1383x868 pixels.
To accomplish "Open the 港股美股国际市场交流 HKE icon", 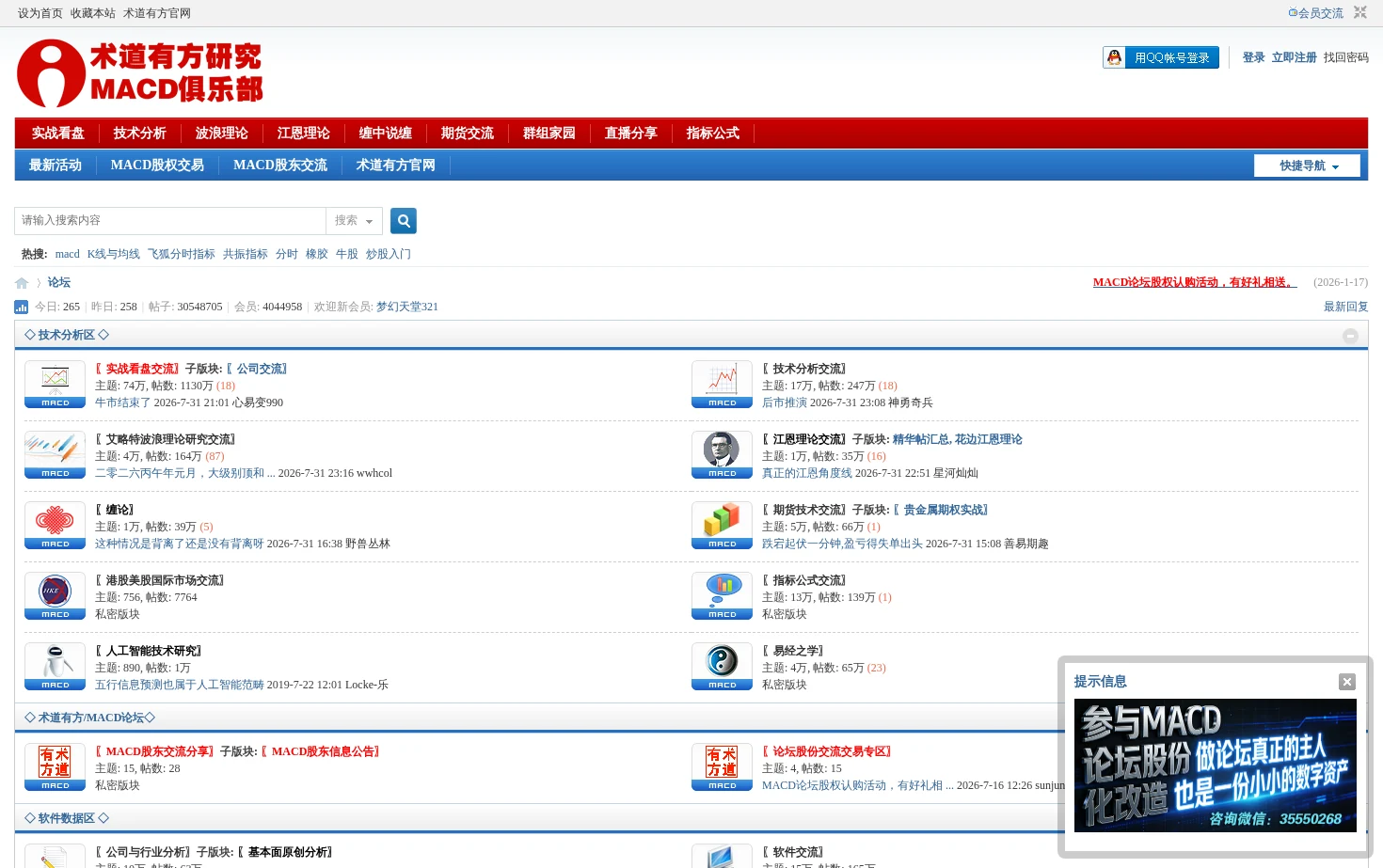I will 56,595.
